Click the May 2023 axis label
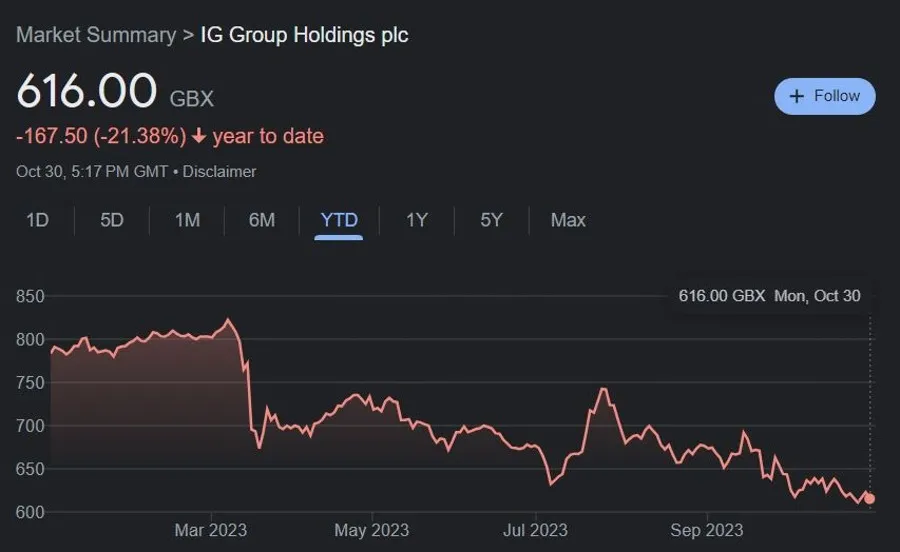900x552 pixels. pos(371,530)
